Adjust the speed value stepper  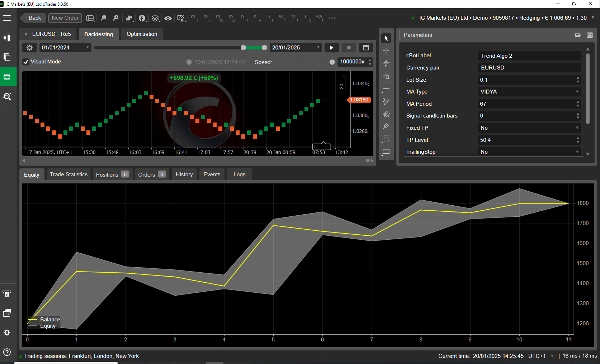pos(370,62)
